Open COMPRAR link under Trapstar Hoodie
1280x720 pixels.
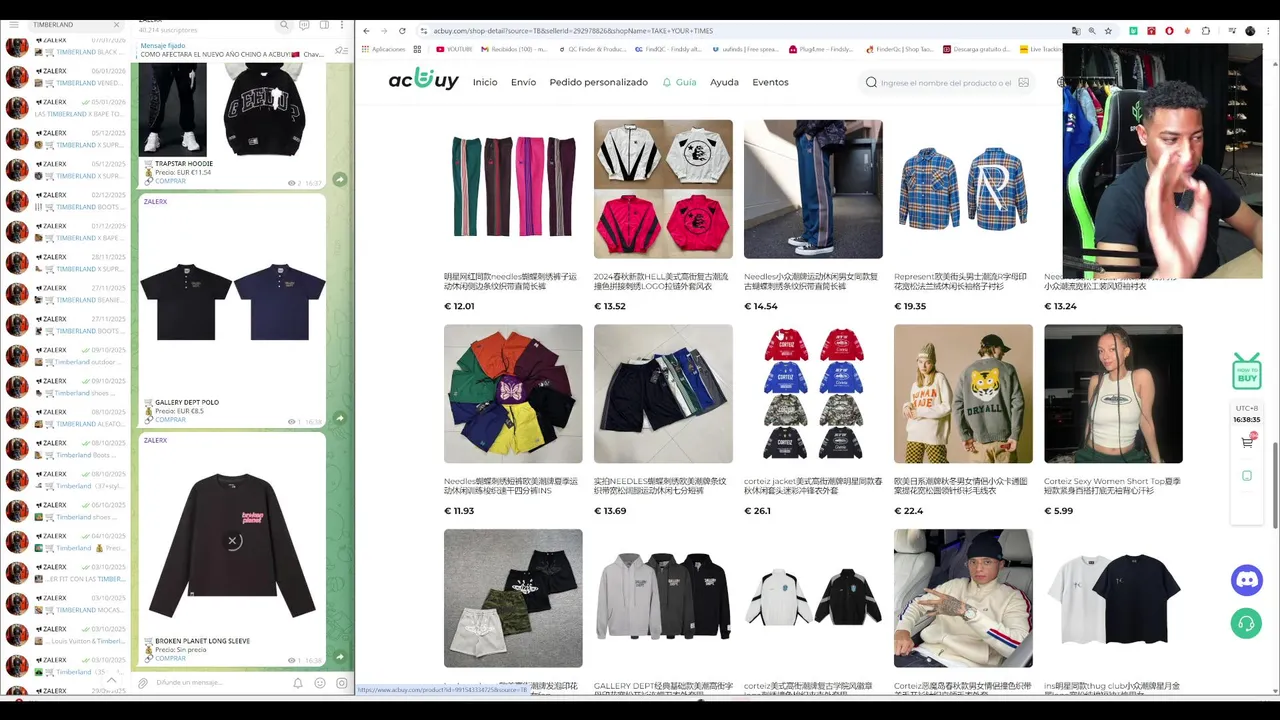pos(170,181)
